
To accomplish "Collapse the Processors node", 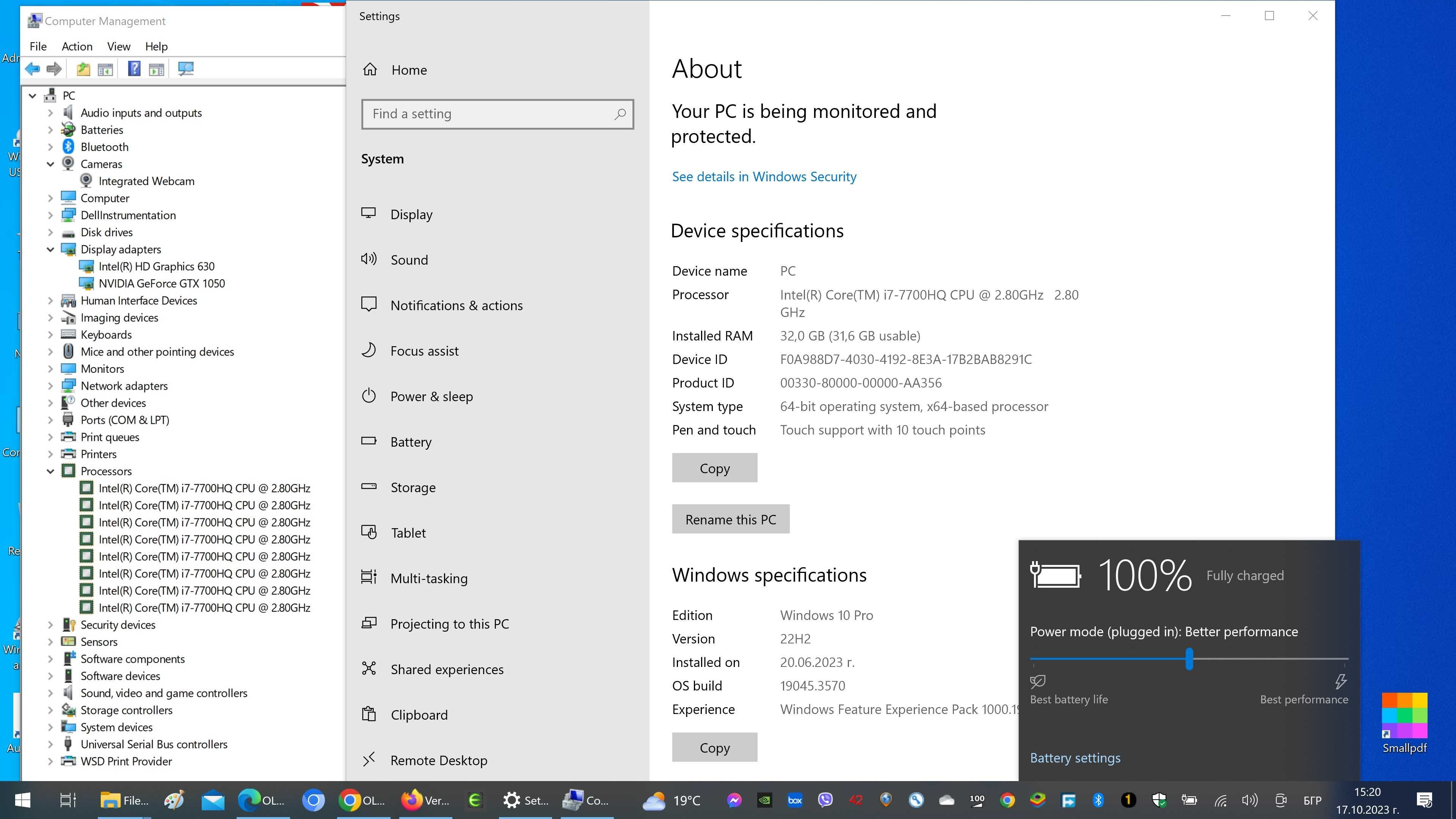I will click(x=50, y=471).
